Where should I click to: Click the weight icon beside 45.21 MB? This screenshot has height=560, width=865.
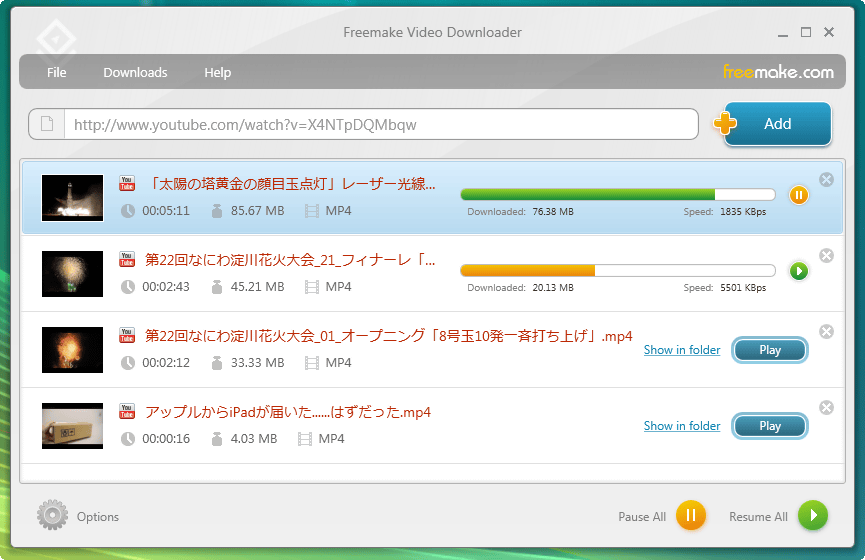tap(217, 287)
